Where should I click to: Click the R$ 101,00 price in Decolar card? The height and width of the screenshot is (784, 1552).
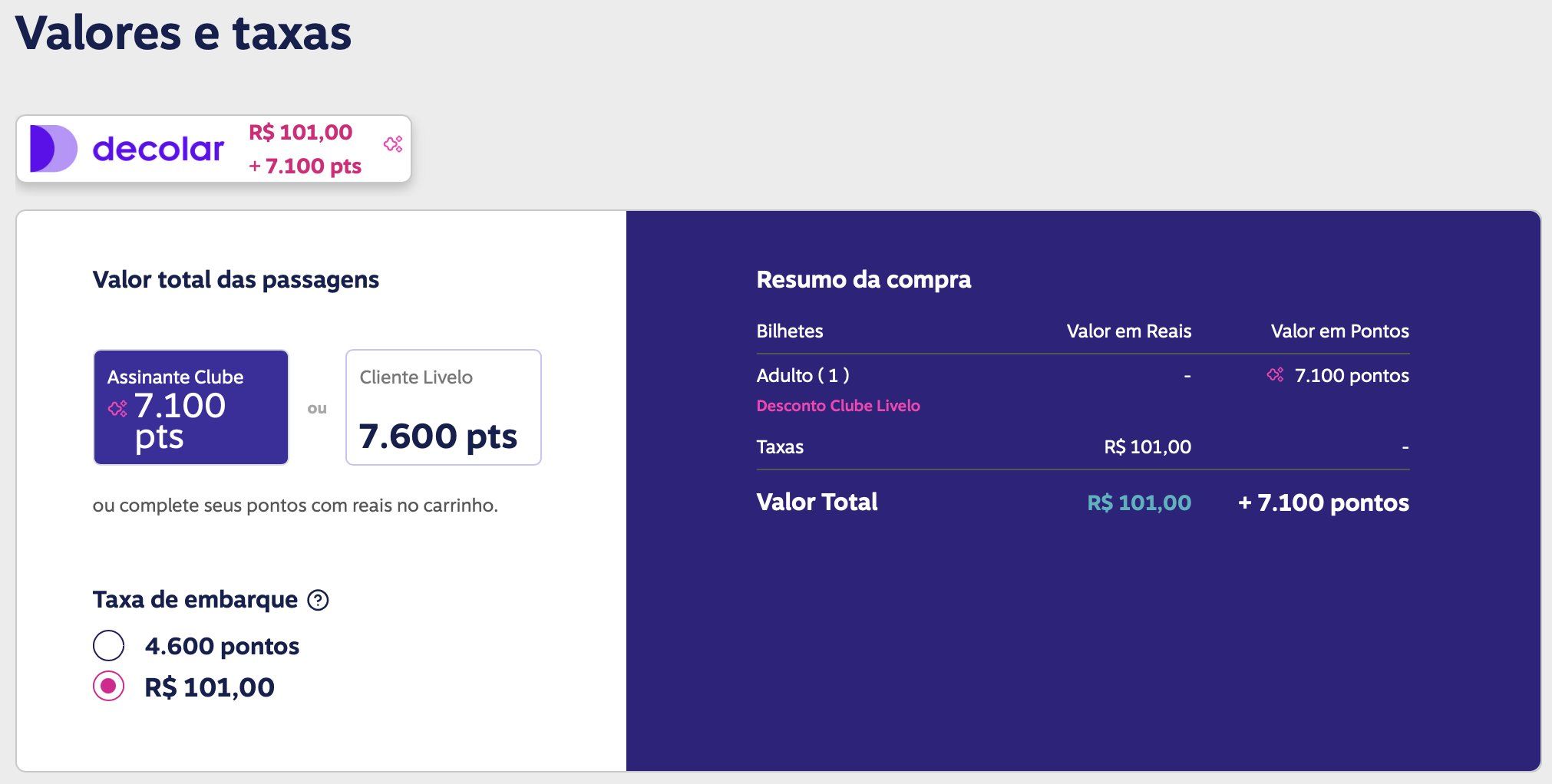(x=300, y=132)
